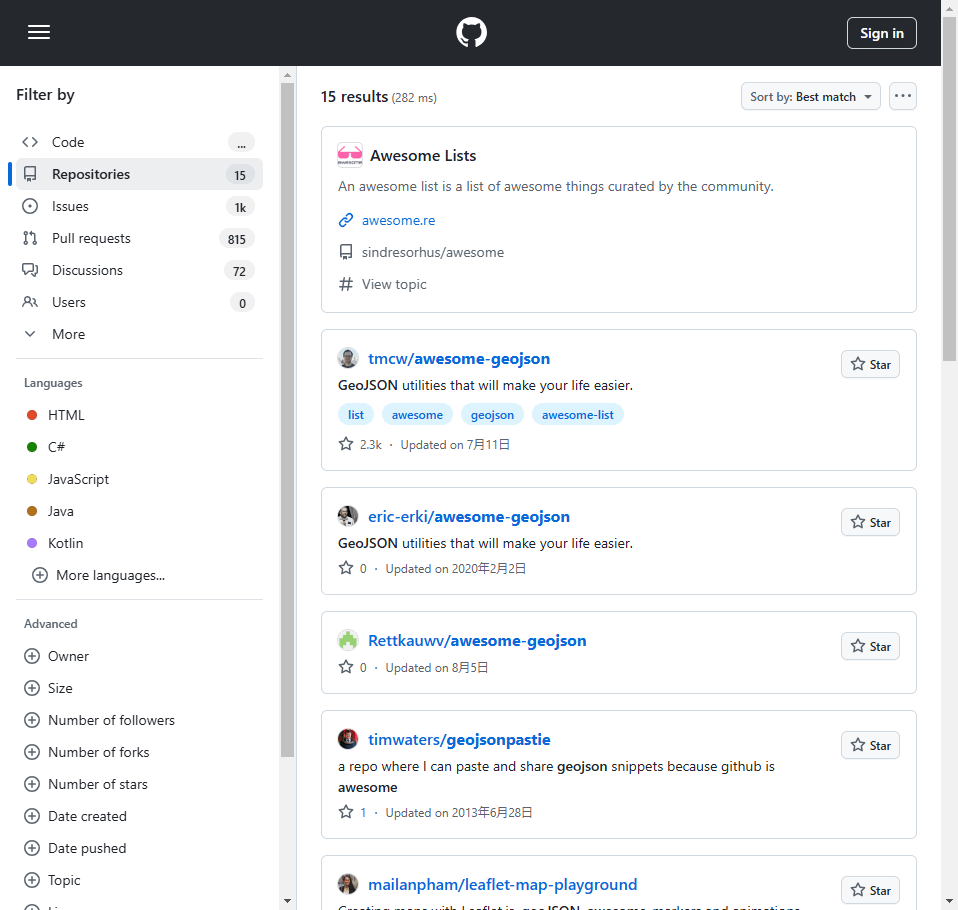The width and height of the screenshot is (958, 910).
Task: Open timwaters/geojsonpastie repository
Action: click(459, 740)
